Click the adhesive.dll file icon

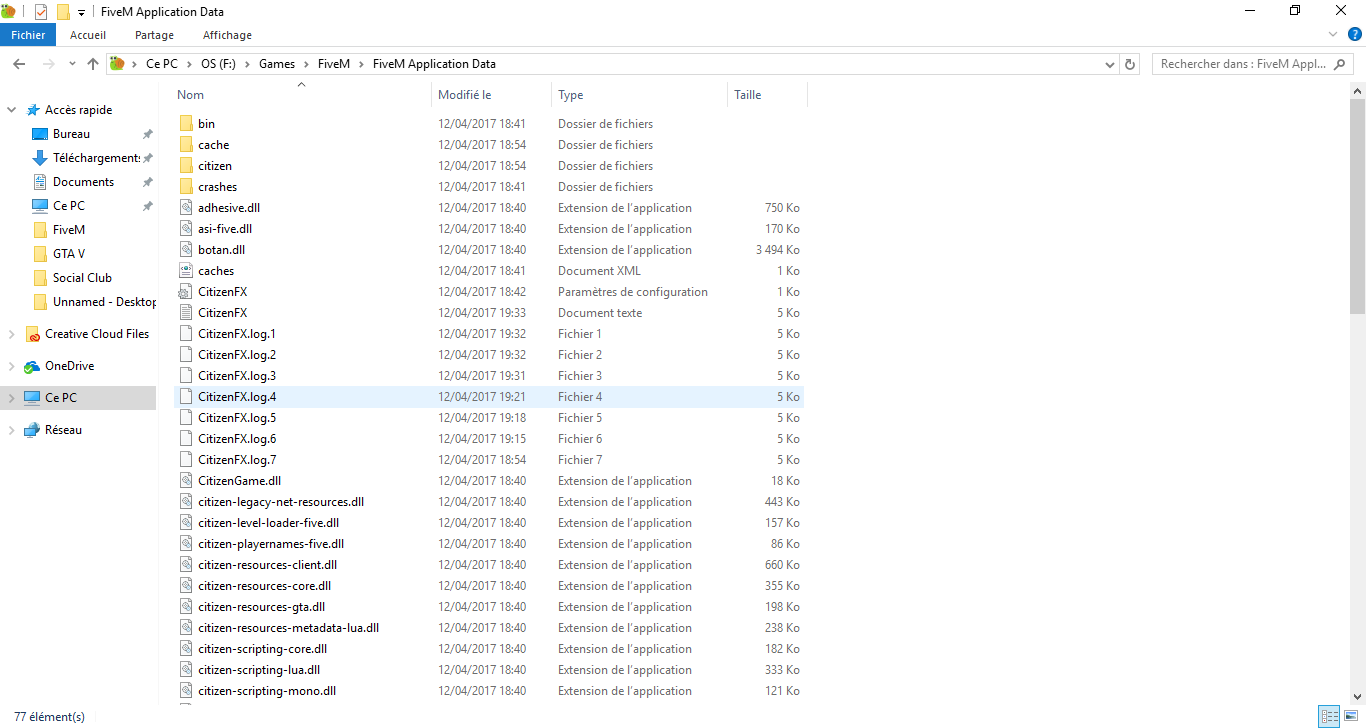click(186, 208)
